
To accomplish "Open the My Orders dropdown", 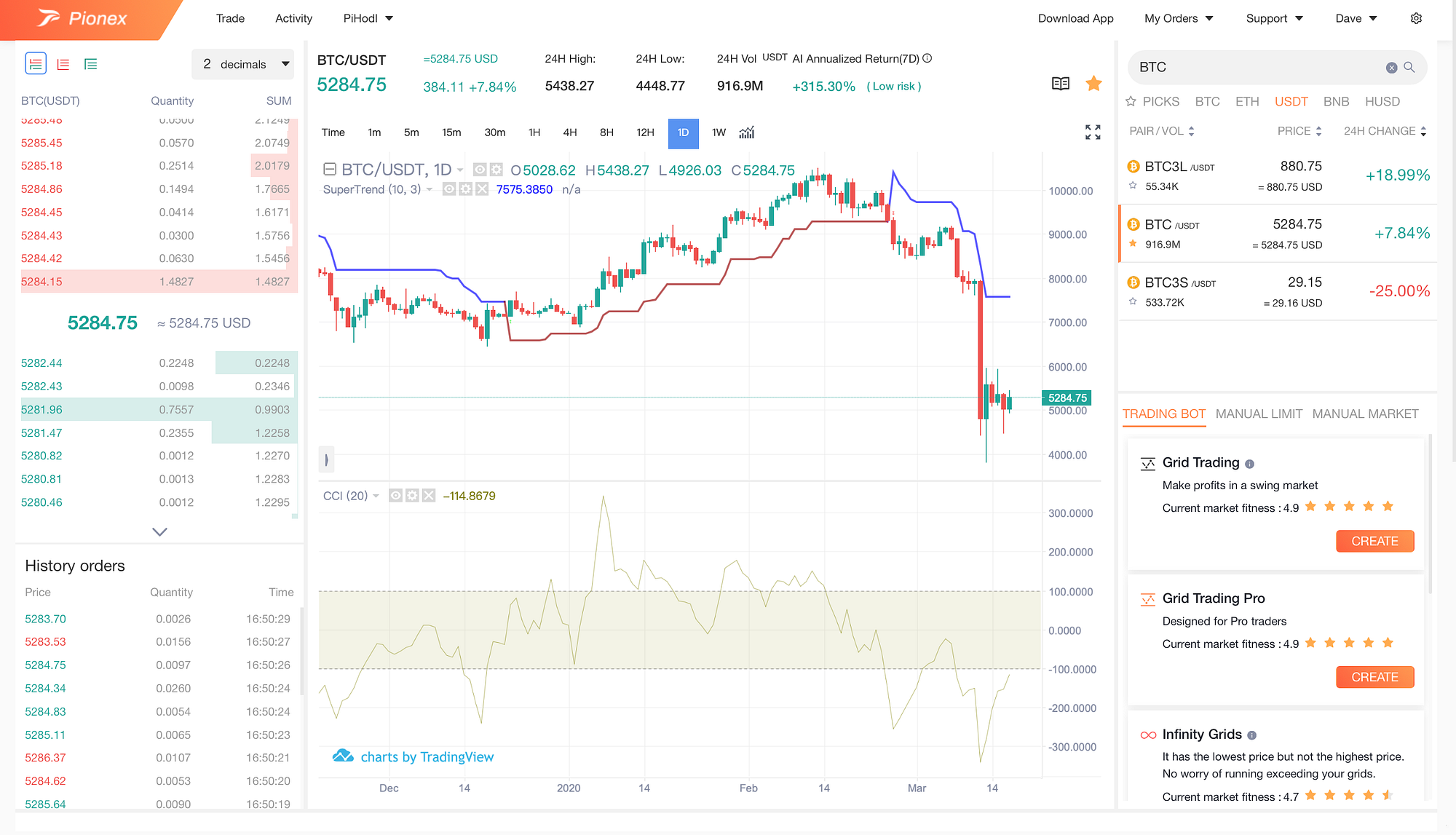I will coord(1179,18).
